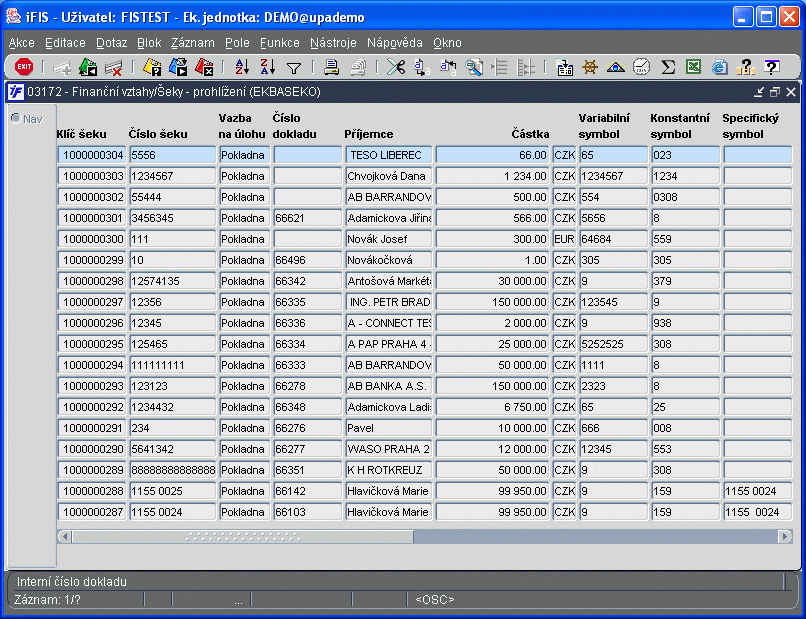Click the red folder cancel-query icon
806x619 pixels.
click(x=204, y=67)
